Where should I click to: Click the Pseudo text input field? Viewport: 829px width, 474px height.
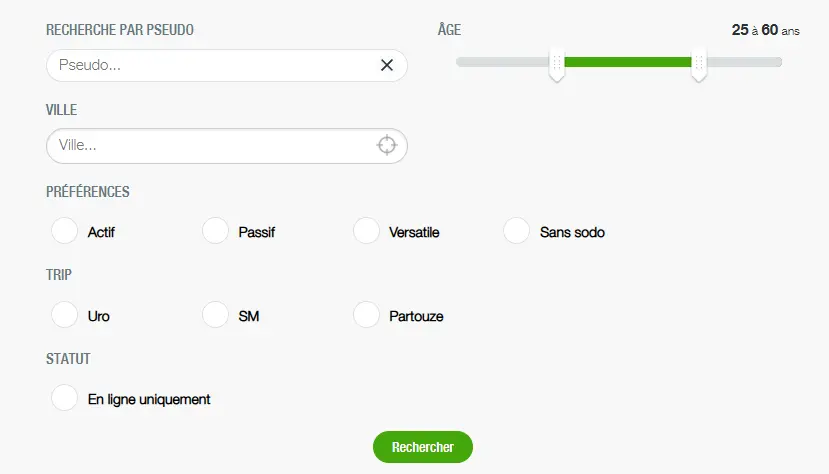pyautogui.click(x=210, y=65)
